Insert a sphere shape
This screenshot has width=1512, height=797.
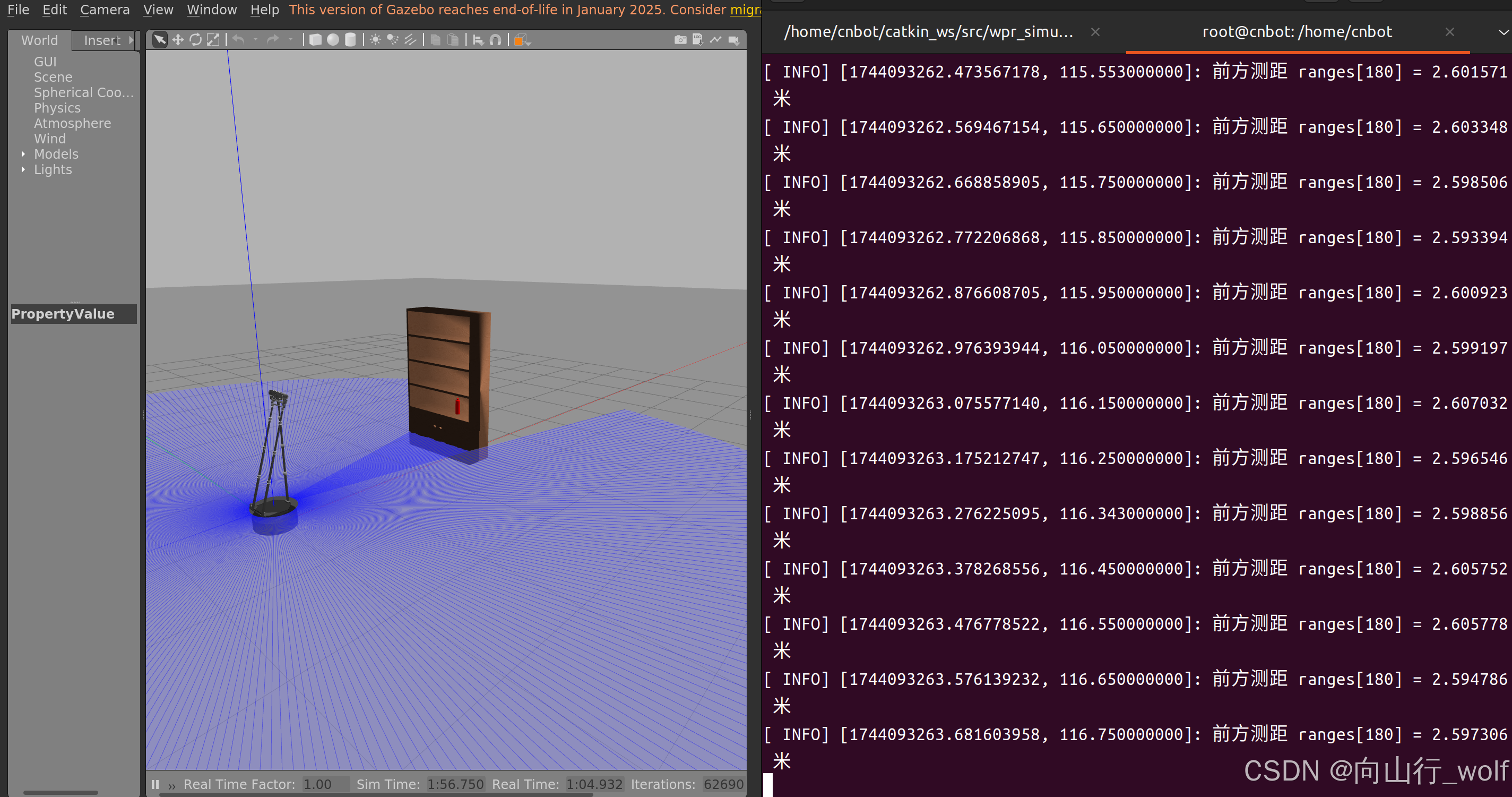pos(333,40)
